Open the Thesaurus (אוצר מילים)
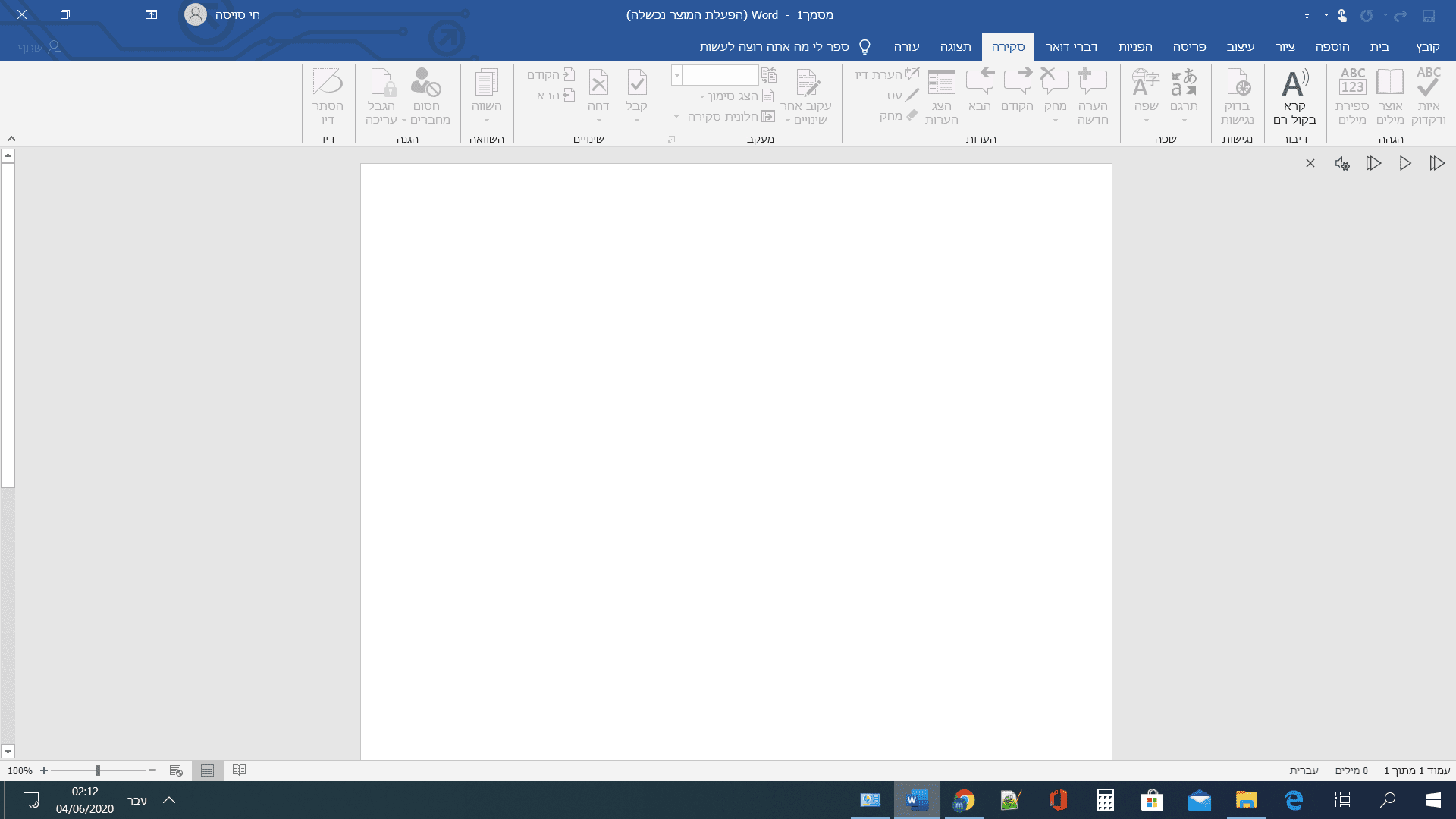 [x=1390, y=96]
